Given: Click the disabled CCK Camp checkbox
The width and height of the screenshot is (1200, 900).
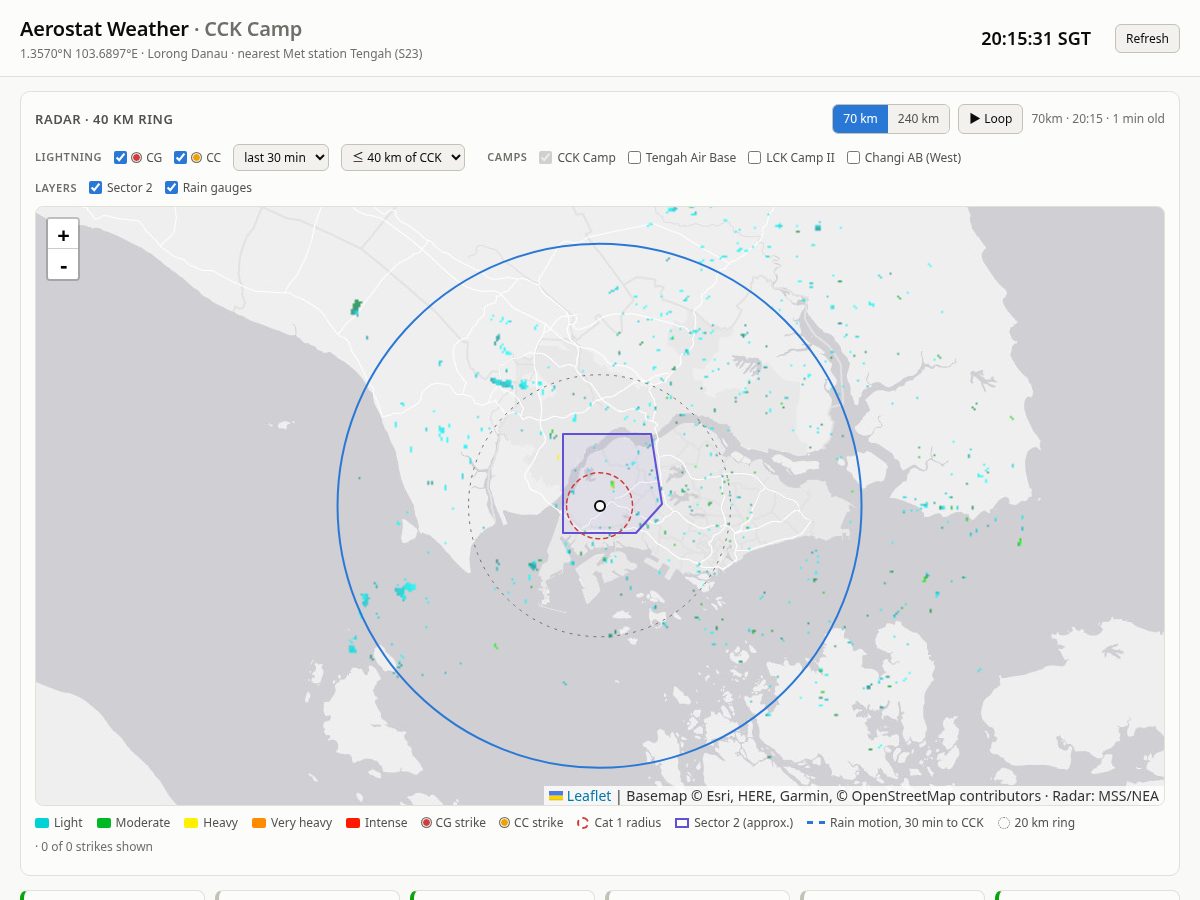Looking at the screenshot, I should 545,157.
